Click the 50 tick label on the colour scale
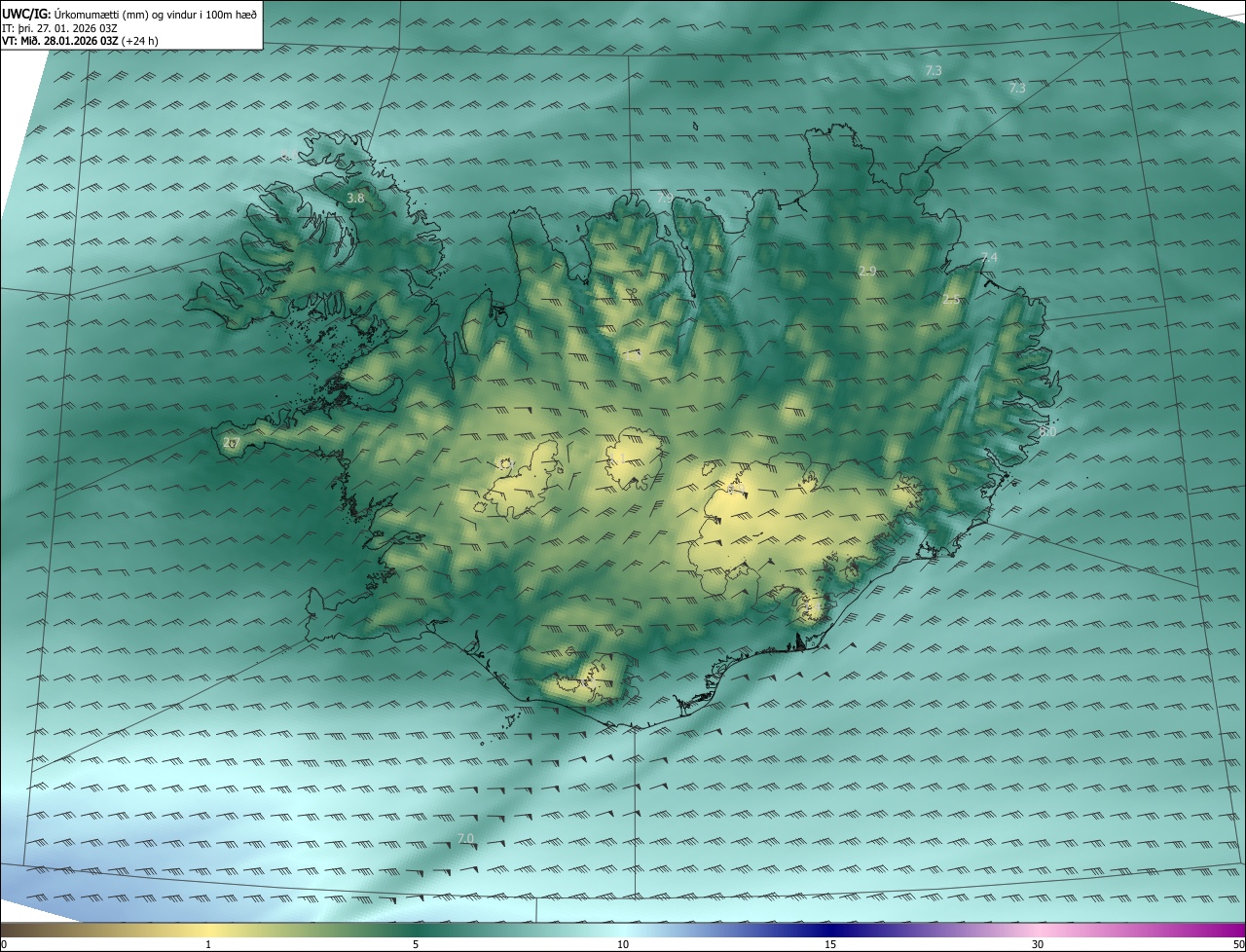 (1239, 945)
